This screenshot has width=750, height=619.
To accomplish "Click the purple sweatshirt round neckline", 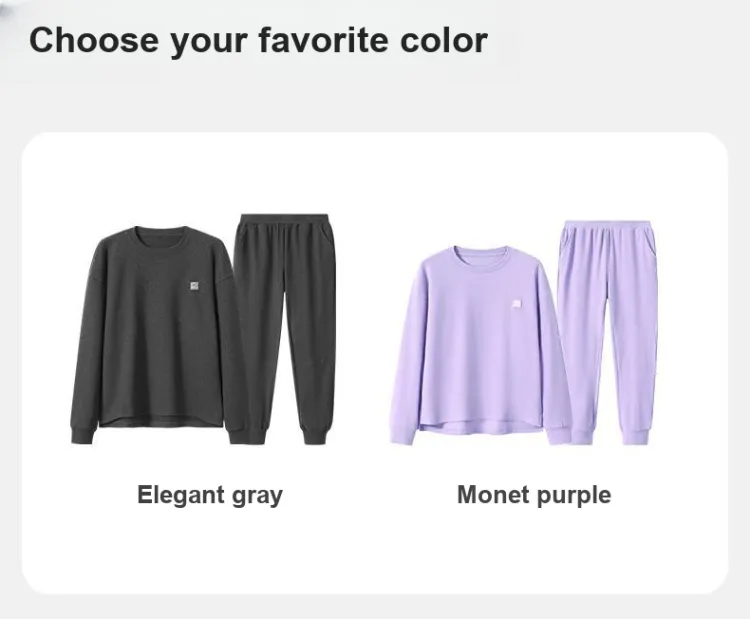I will tap(481, 254).
